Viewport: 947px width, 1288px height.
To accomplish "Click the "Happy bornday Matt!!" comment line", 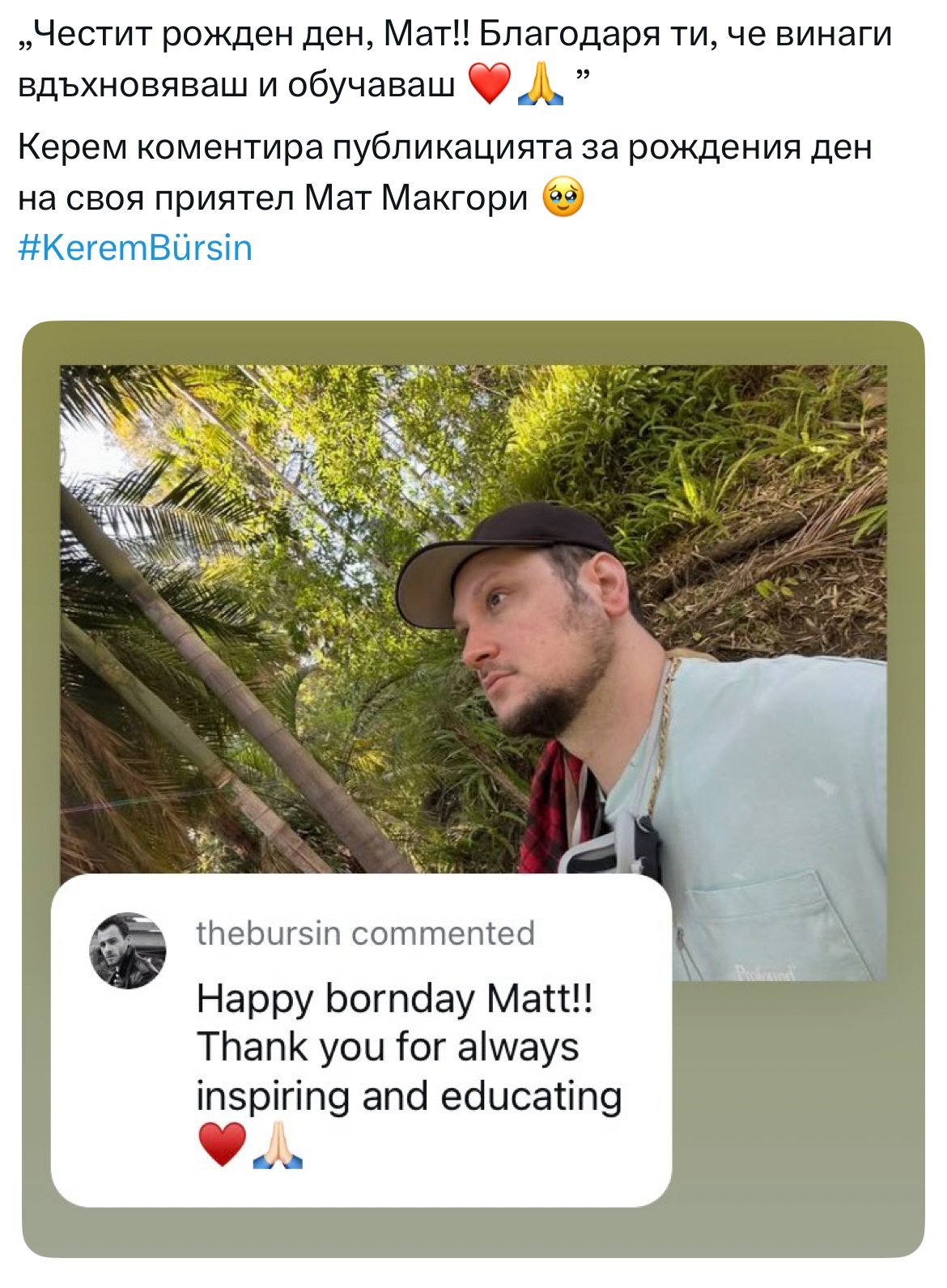I will click(394, 998).
